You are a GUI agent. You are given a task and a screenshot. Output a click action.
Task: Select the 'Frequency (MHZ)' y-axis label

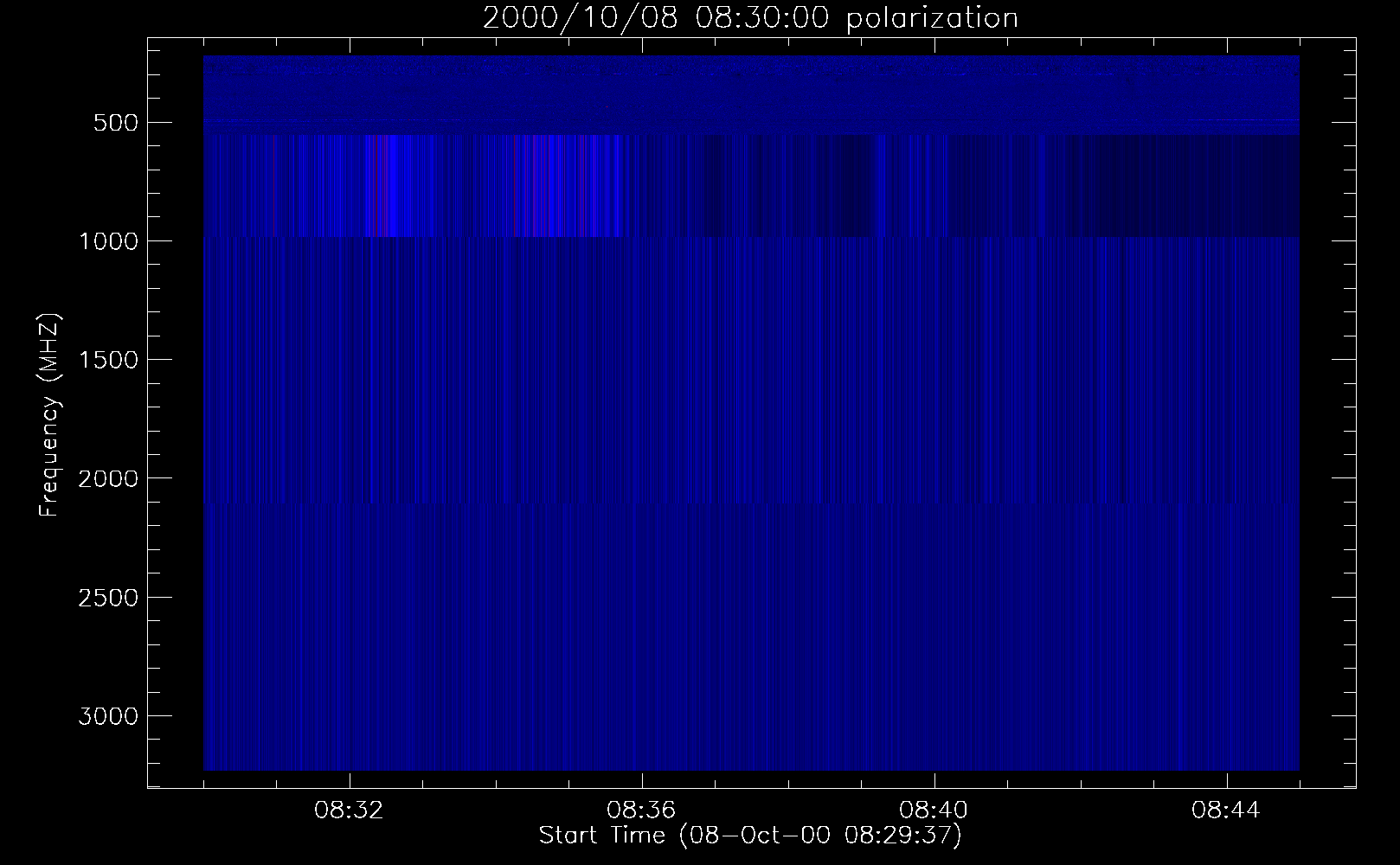point(50,416)
